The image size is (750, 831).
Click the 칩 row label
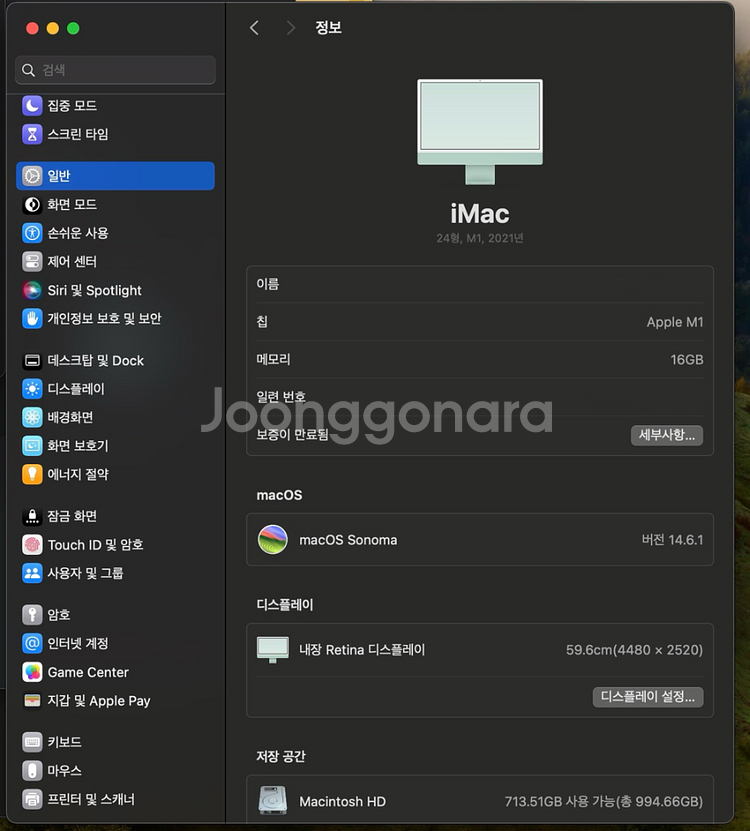[262, 322]
